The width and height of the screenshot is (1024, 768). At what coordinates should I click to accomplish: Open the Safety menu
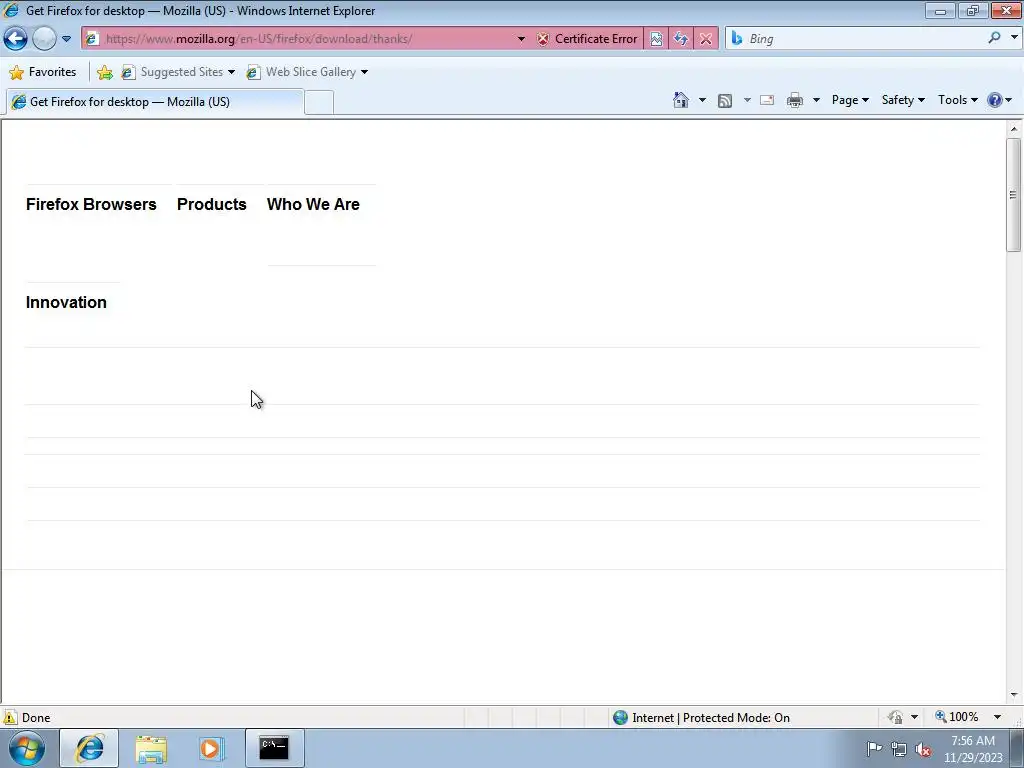pyautogui.click(x=903, y=100)
